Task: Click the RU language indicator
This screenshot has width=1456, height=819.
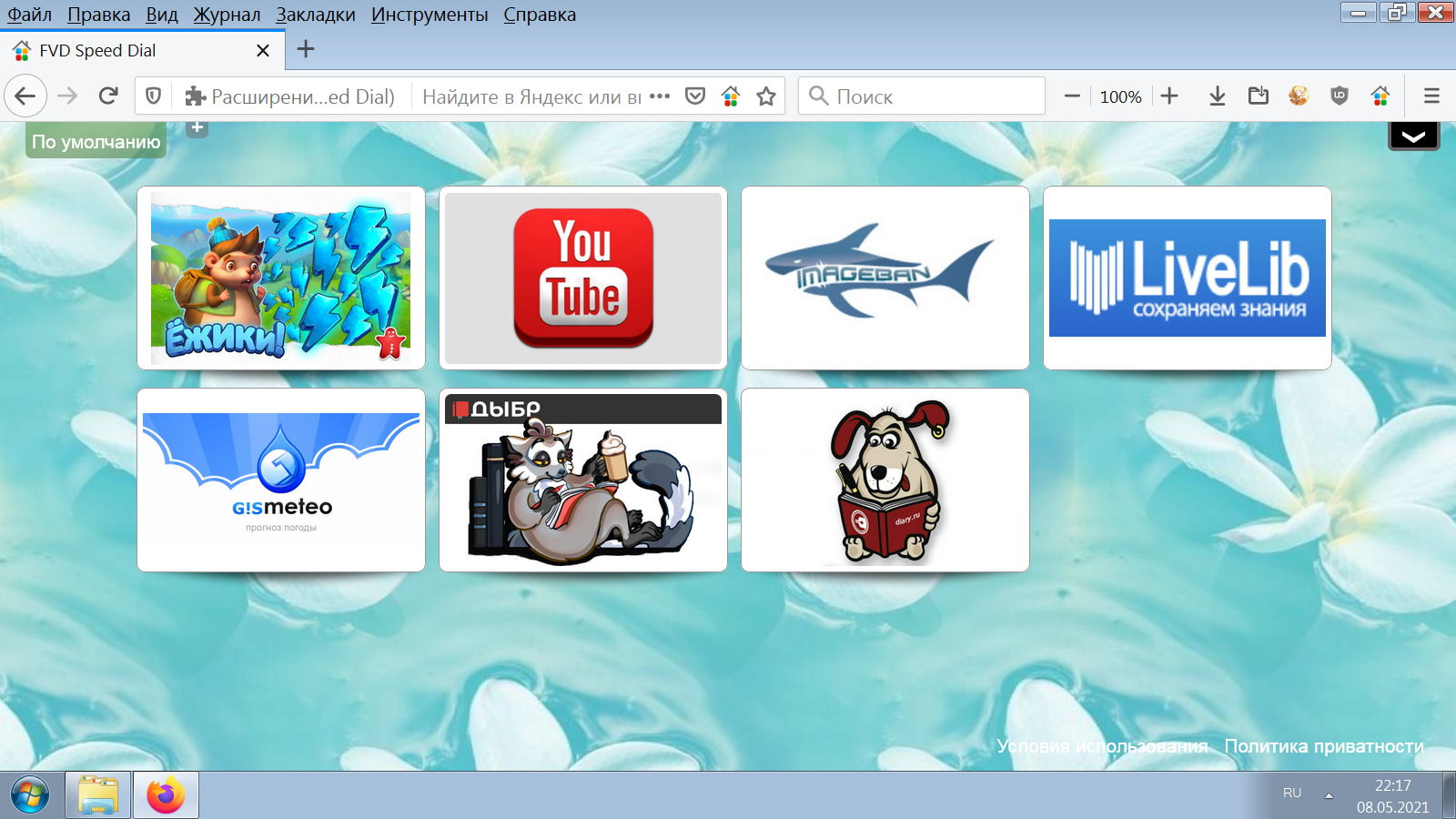Action: (x=1292, y=794)
